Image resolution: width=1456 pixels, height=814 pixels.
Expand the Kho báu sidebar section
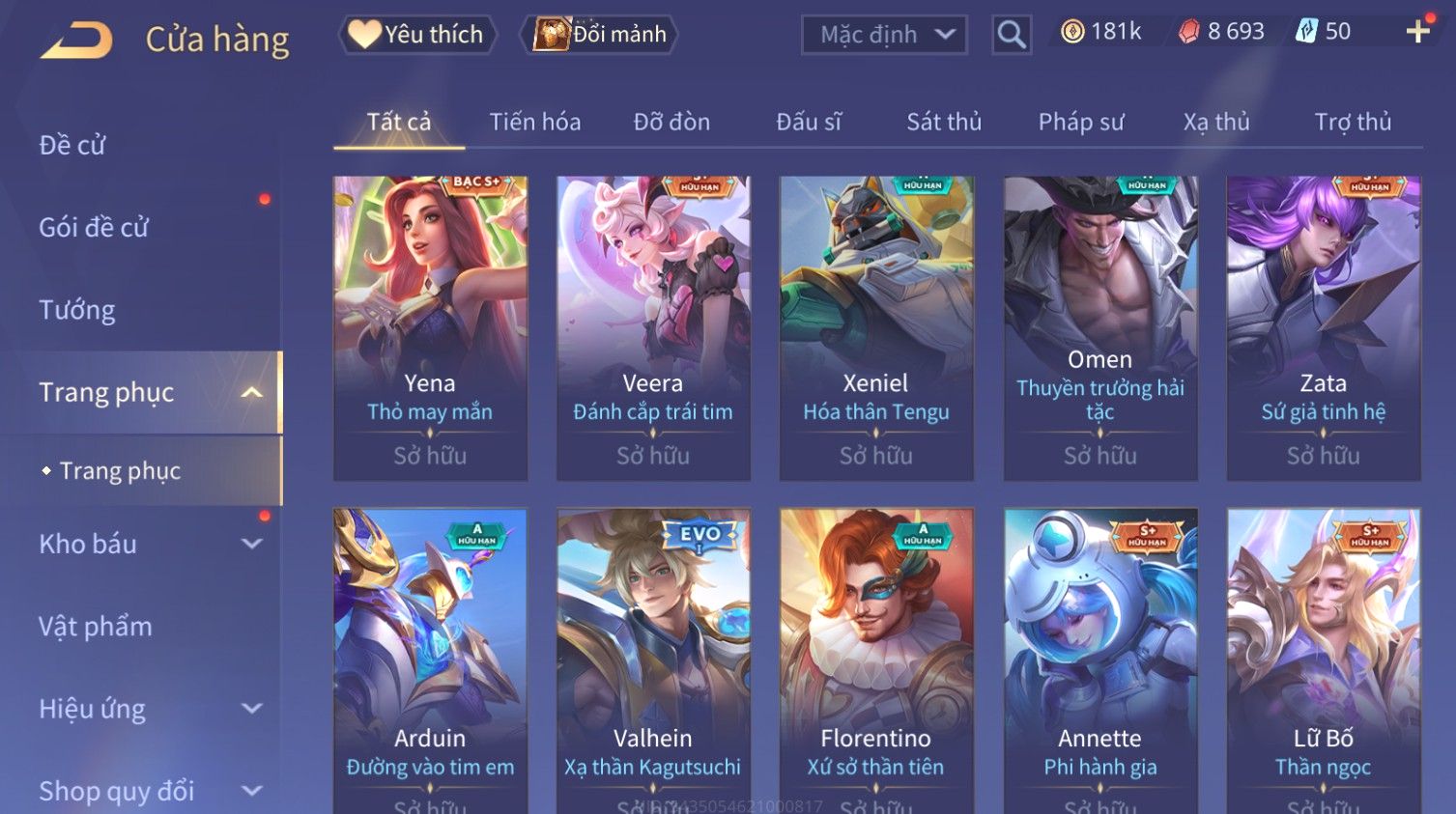tap(251, 544)
